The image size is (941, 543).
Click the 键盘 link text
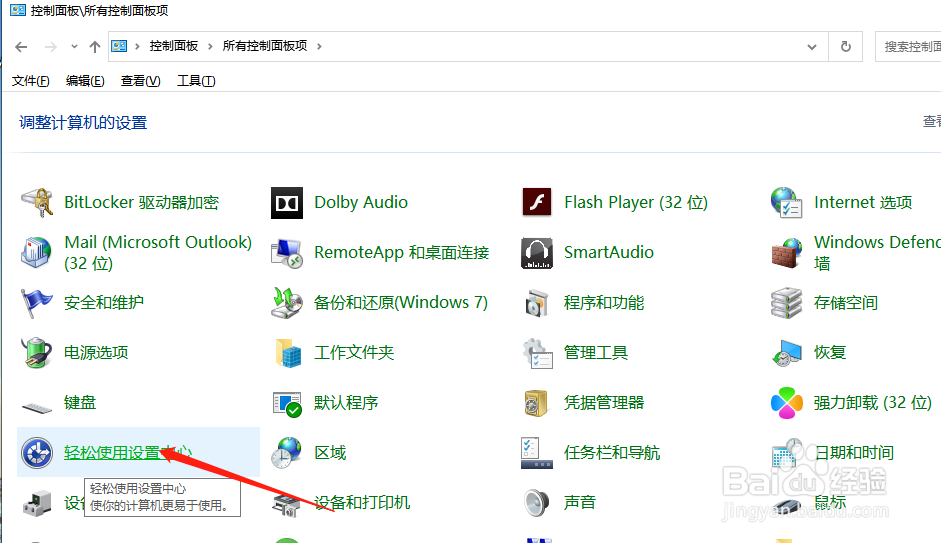(x=80, y=403)
